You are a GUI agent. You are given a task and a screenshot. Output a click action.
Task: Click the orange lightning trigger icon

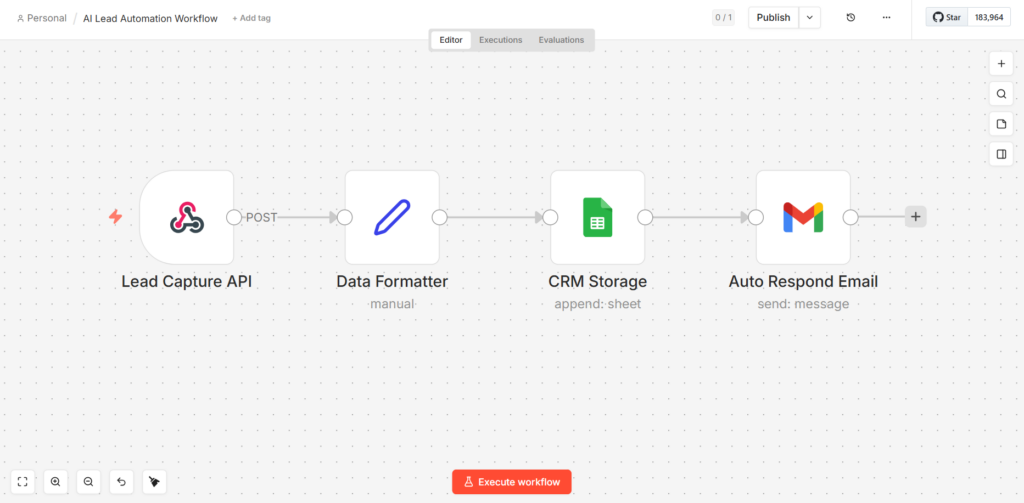pyautogui.click(x=116, y=217)
